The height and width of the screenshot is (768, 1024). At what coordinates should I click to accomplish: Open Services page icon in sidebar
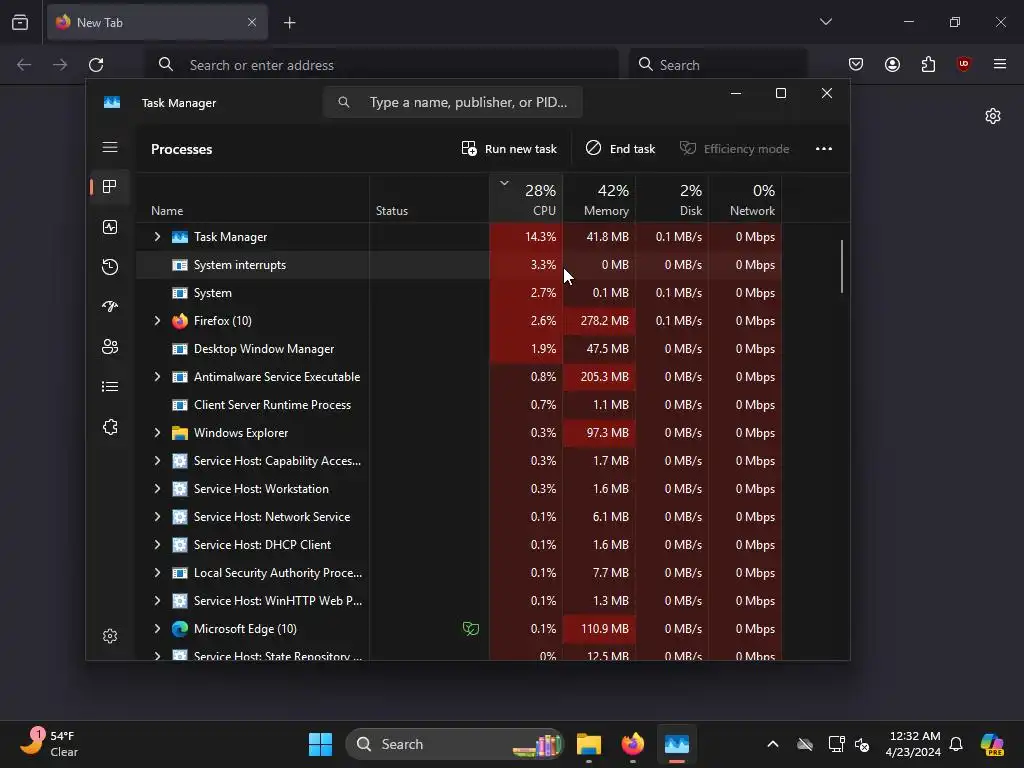110,427
